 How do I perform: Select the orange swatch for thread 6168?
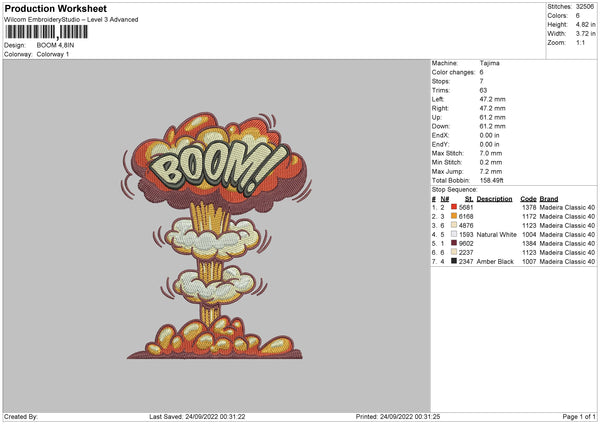pyautogui.click(x=454, y=215)
